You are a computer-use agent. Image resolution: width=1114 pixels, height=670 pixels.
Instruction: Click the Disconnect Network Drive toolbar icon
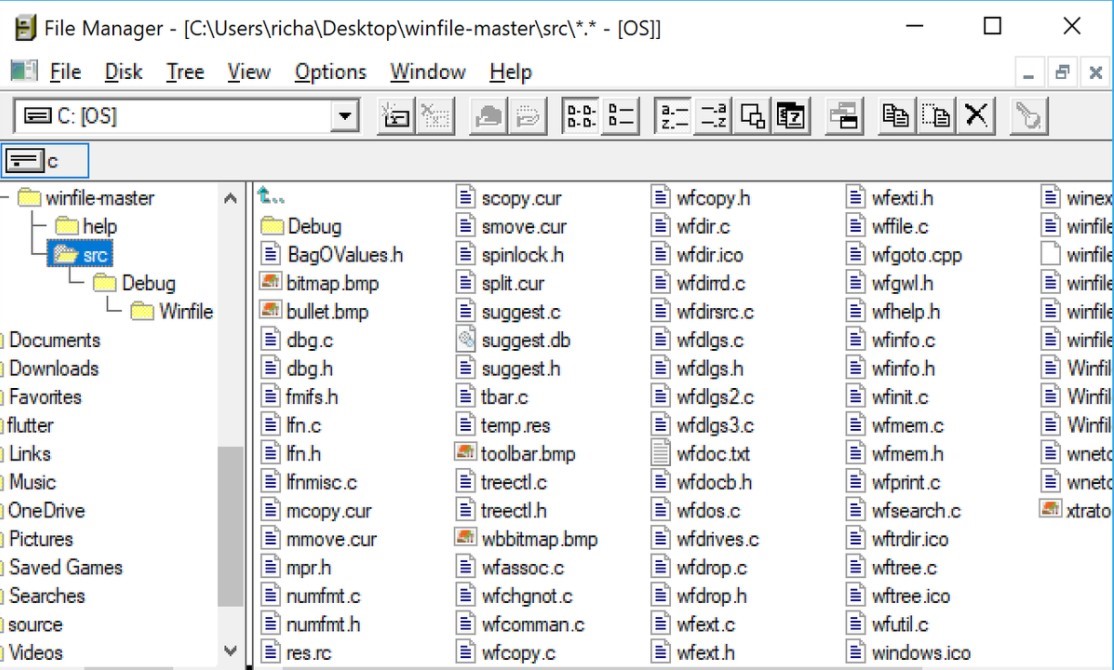[435, 115]
